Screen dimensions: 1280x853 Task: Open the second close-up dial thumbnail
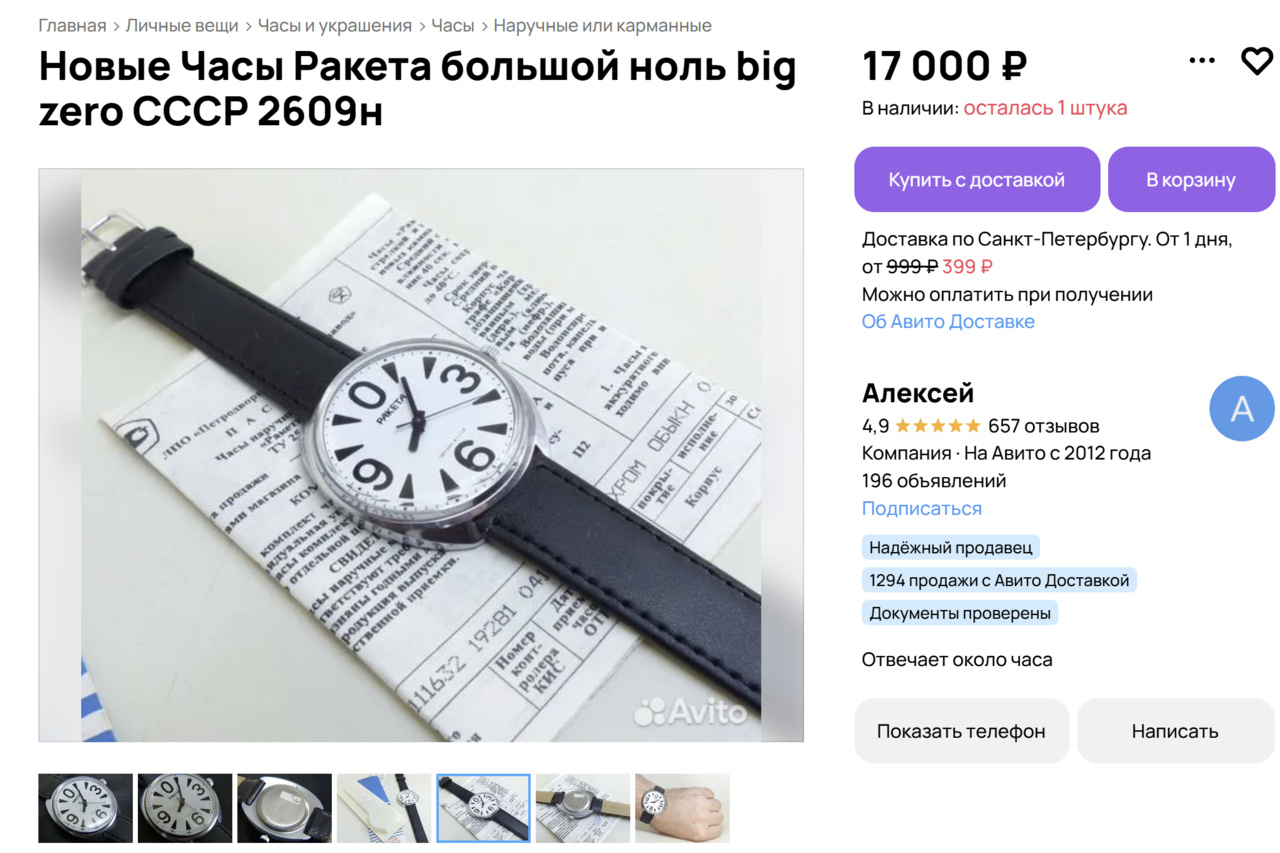coord(185,808)
